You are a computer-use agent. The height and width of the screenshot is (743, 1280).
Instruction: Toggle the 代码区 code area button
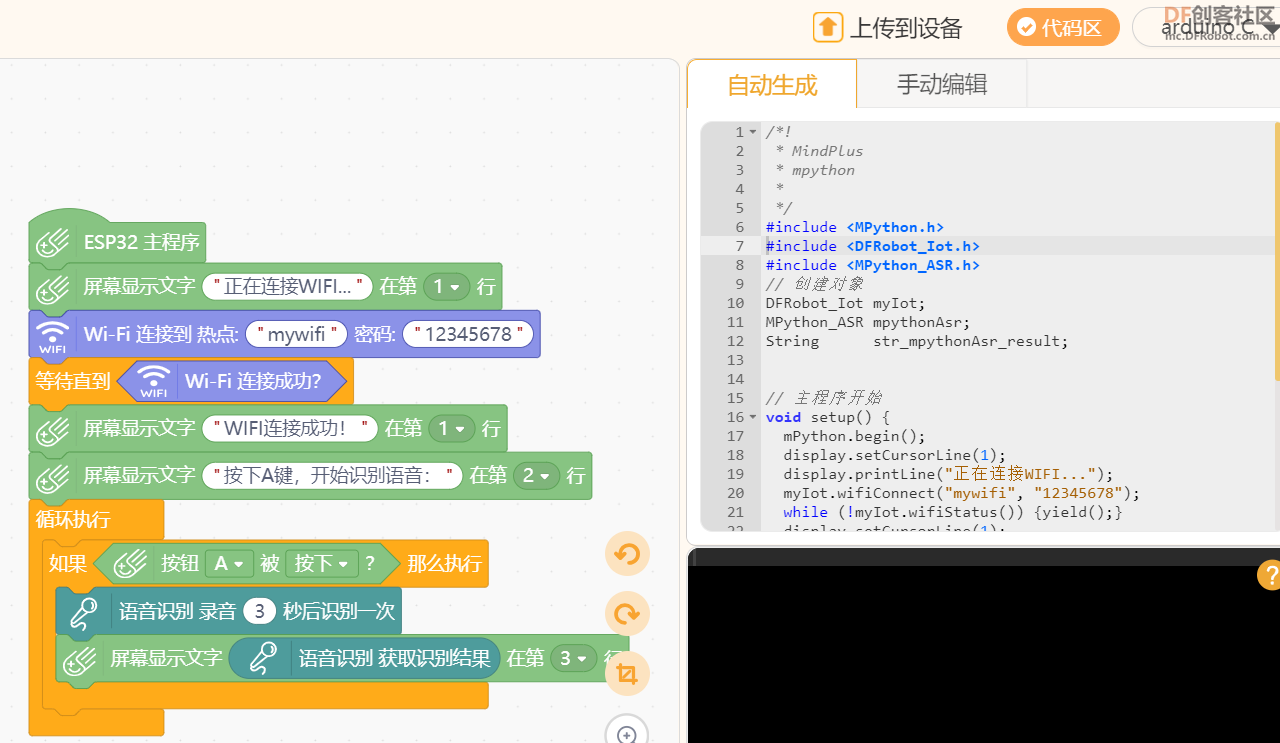tap(1062, 28)
